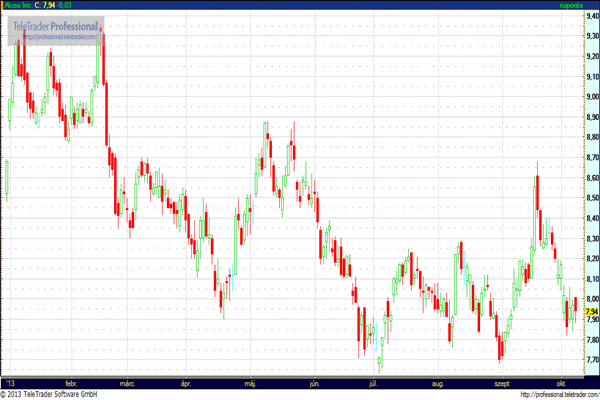600x400 pixels.
Task: Click the yellow 7,94 current price marker
Action: 591,311
